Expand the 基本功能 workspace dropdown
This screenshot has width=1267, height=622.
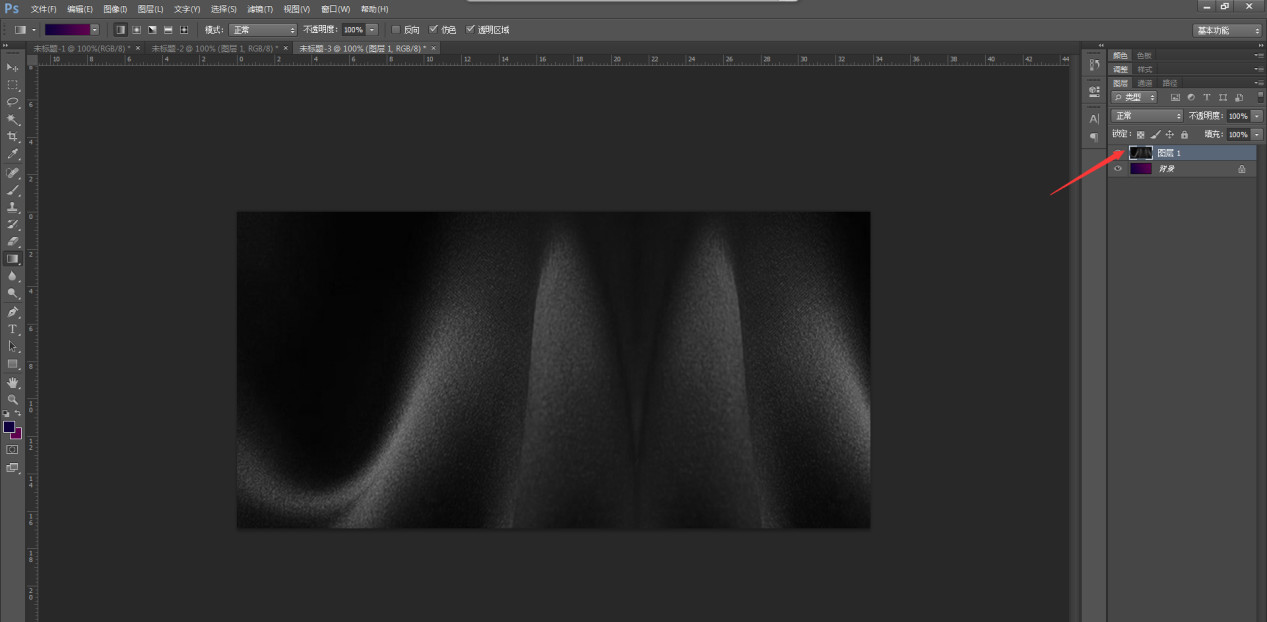pyautogui.click(x=1227, y=30)
